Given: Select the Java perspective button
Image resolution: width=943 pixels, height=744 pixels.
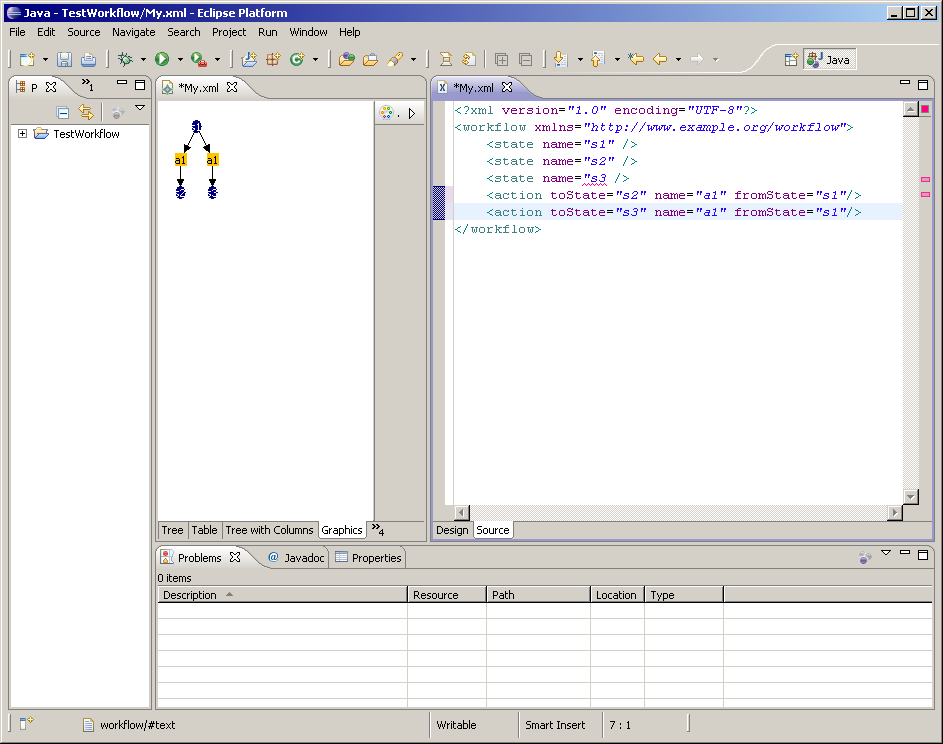Looking at the screenshot, I should [829, 60].
